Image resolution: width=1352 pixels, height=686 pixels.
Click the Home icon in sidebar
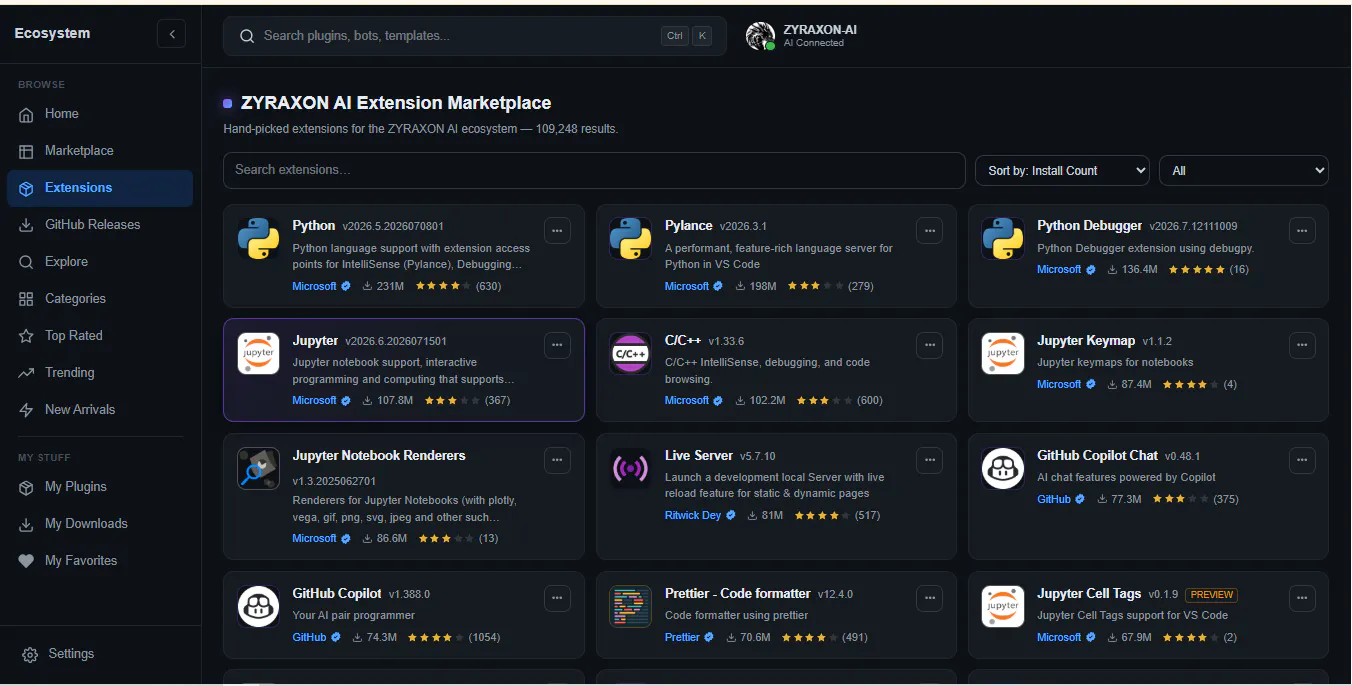point(26,114)
